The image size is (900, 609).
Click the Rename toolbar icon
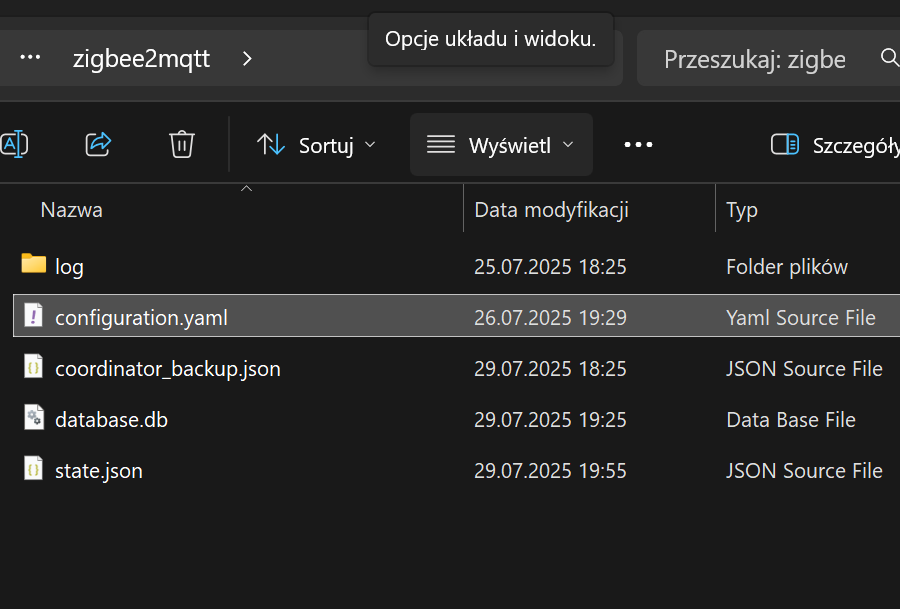pyautogui.click(x=14, y=144)
